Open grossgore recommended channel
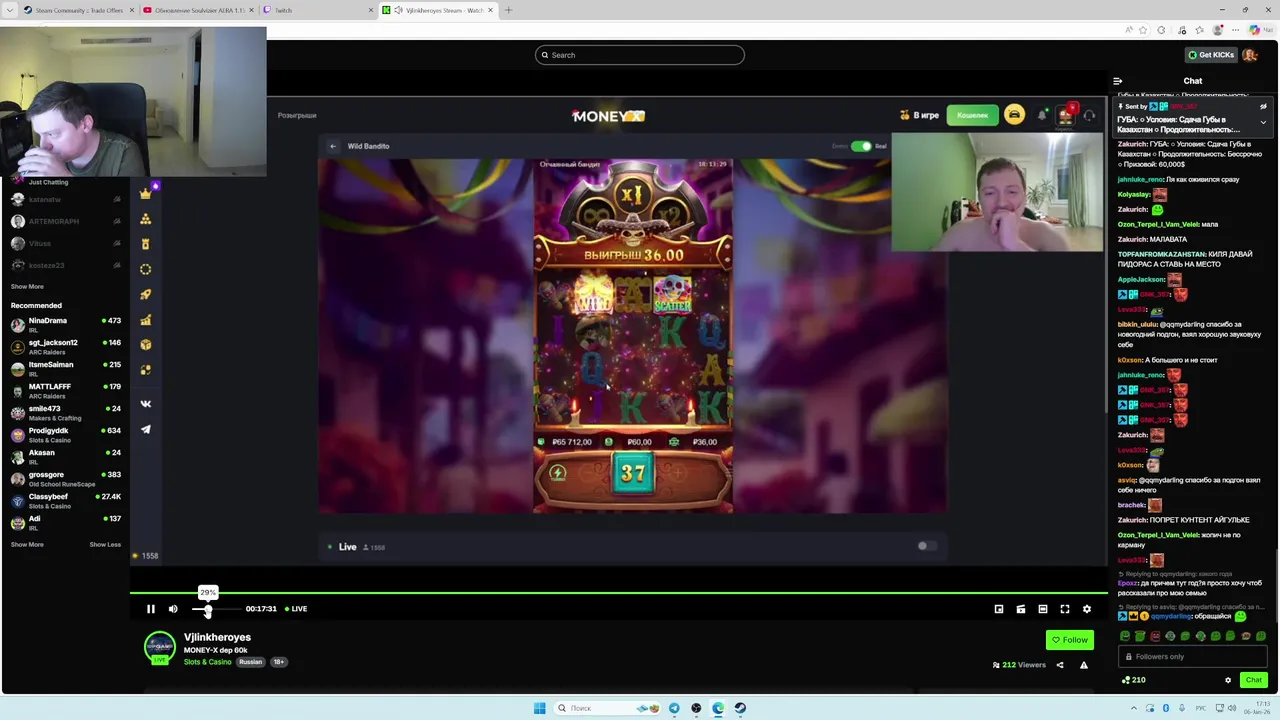This screenshot has width=1280, height=720. pos(65,478)
